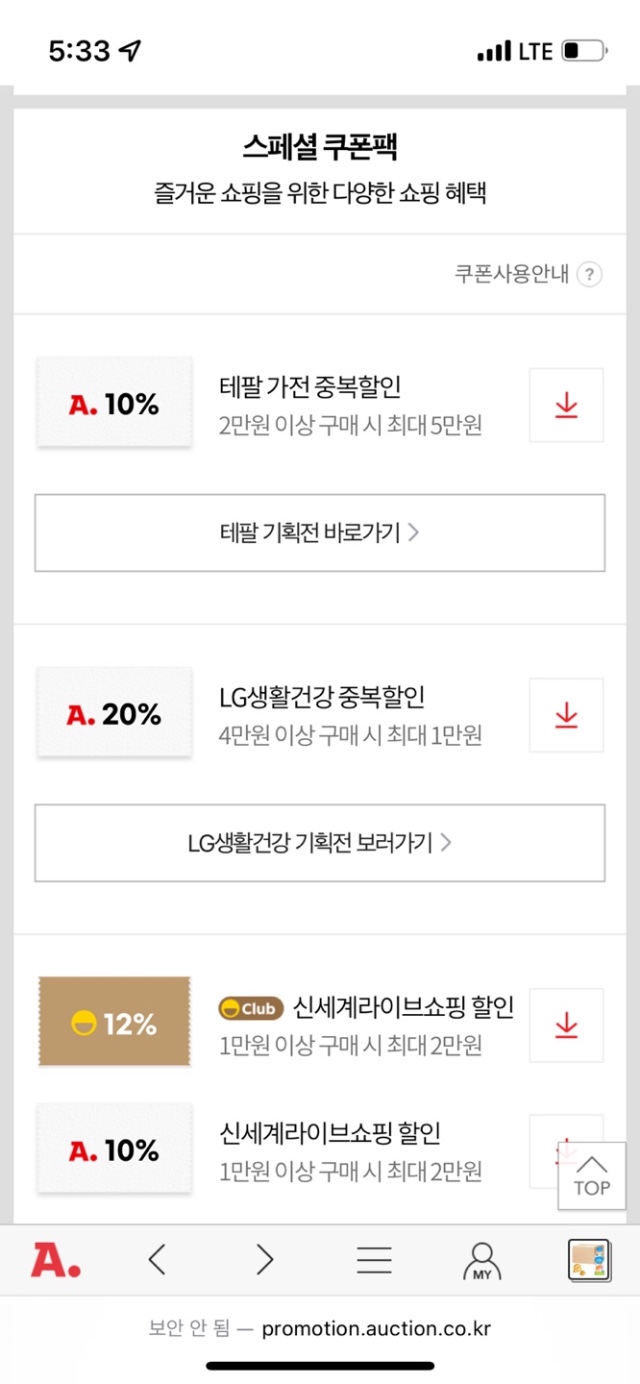This screenshot has height=1384, width=640.
Task: Download the 테팔 가전 중복할인 coupon
Action: click(566, 405)
